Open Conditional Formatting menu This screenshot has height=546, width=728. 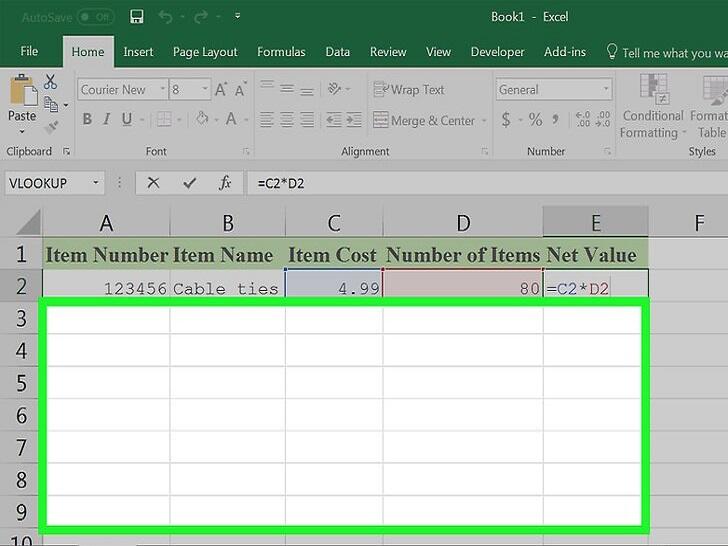pos(653,107)
